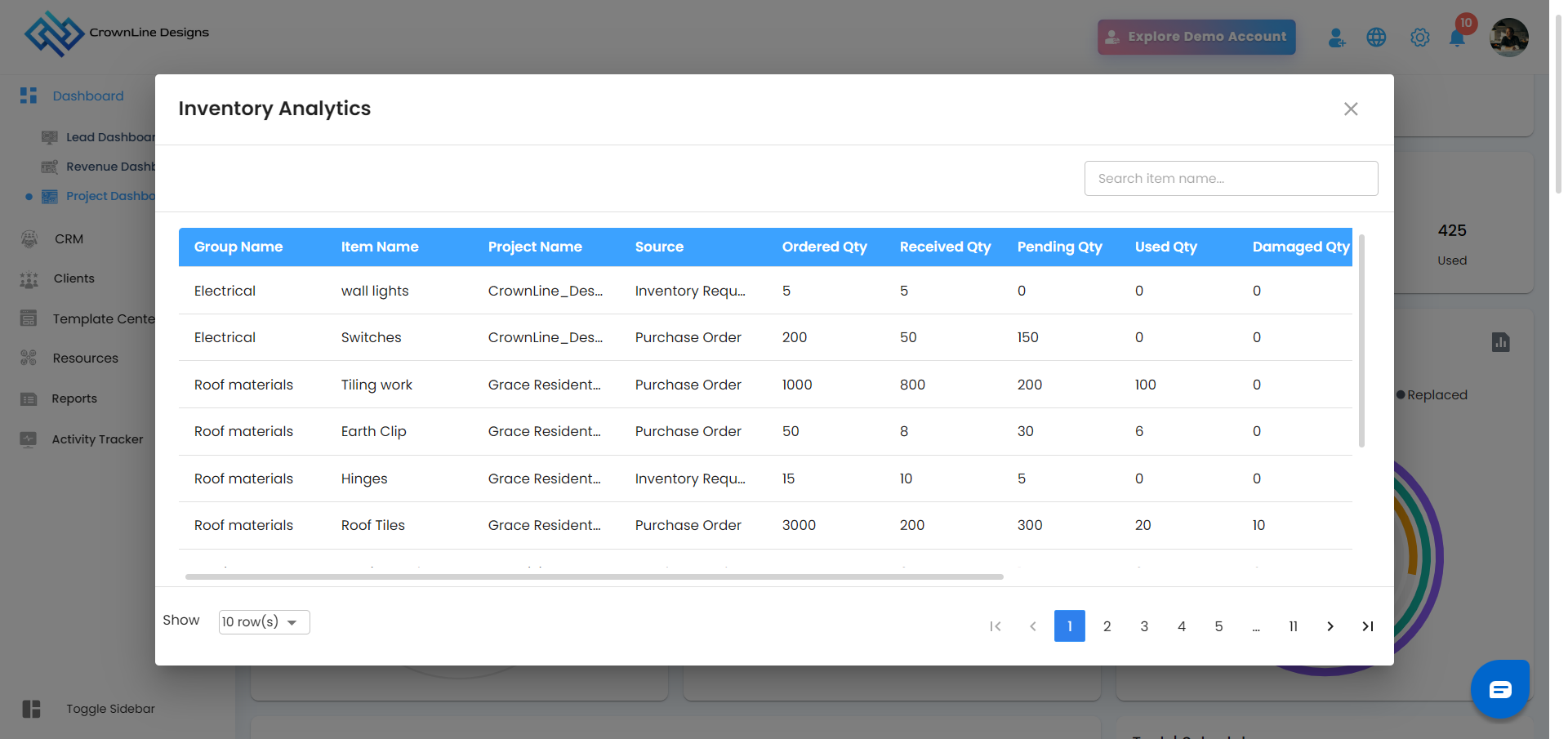1568x739 pixels.
Task: Click the 3000 ordered quantity cell
Action: click(x=799, y=525)
